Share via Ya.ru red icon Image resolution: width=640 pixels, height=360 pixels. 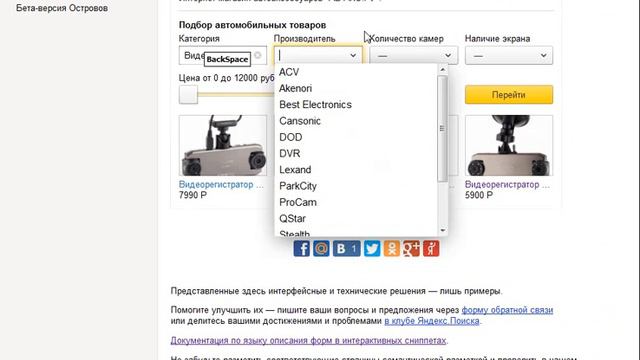click(431, 248)
